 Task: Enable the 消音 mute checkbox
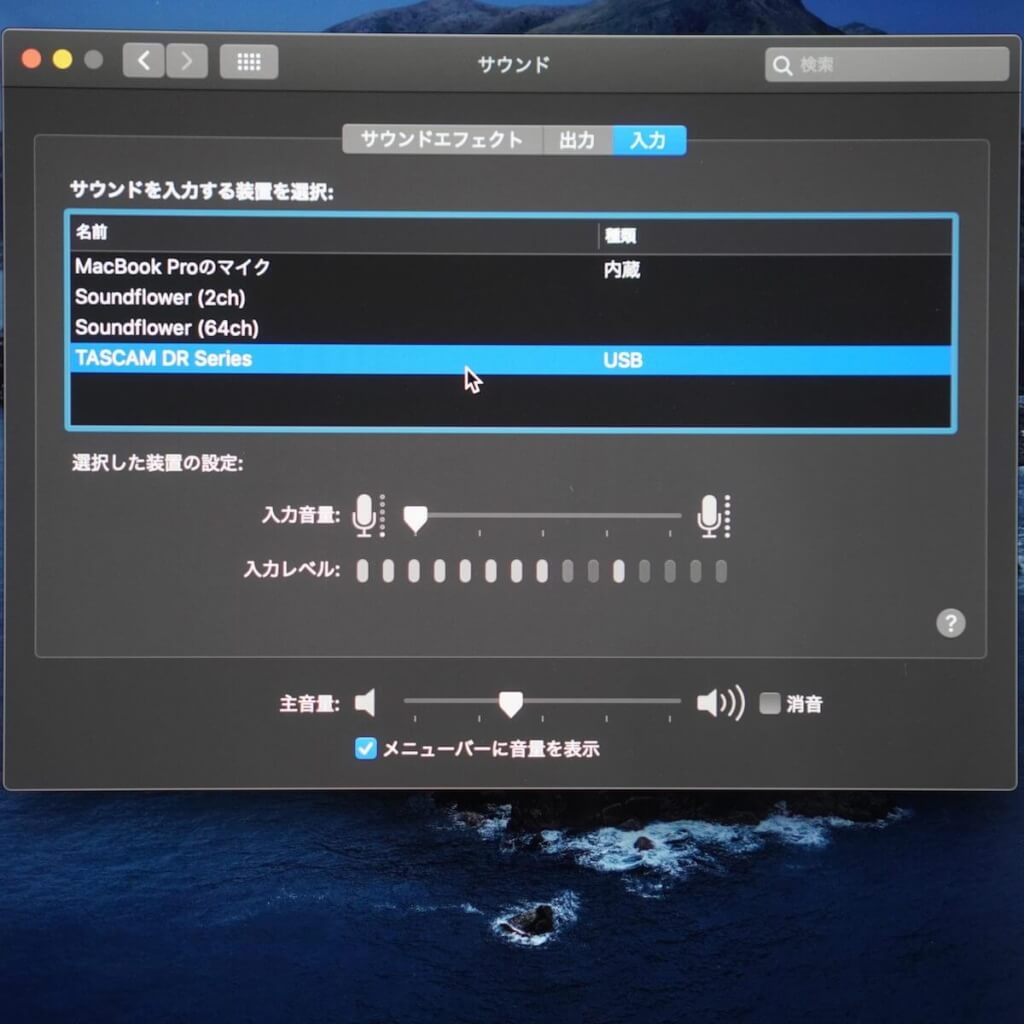(x=770, y=703)
